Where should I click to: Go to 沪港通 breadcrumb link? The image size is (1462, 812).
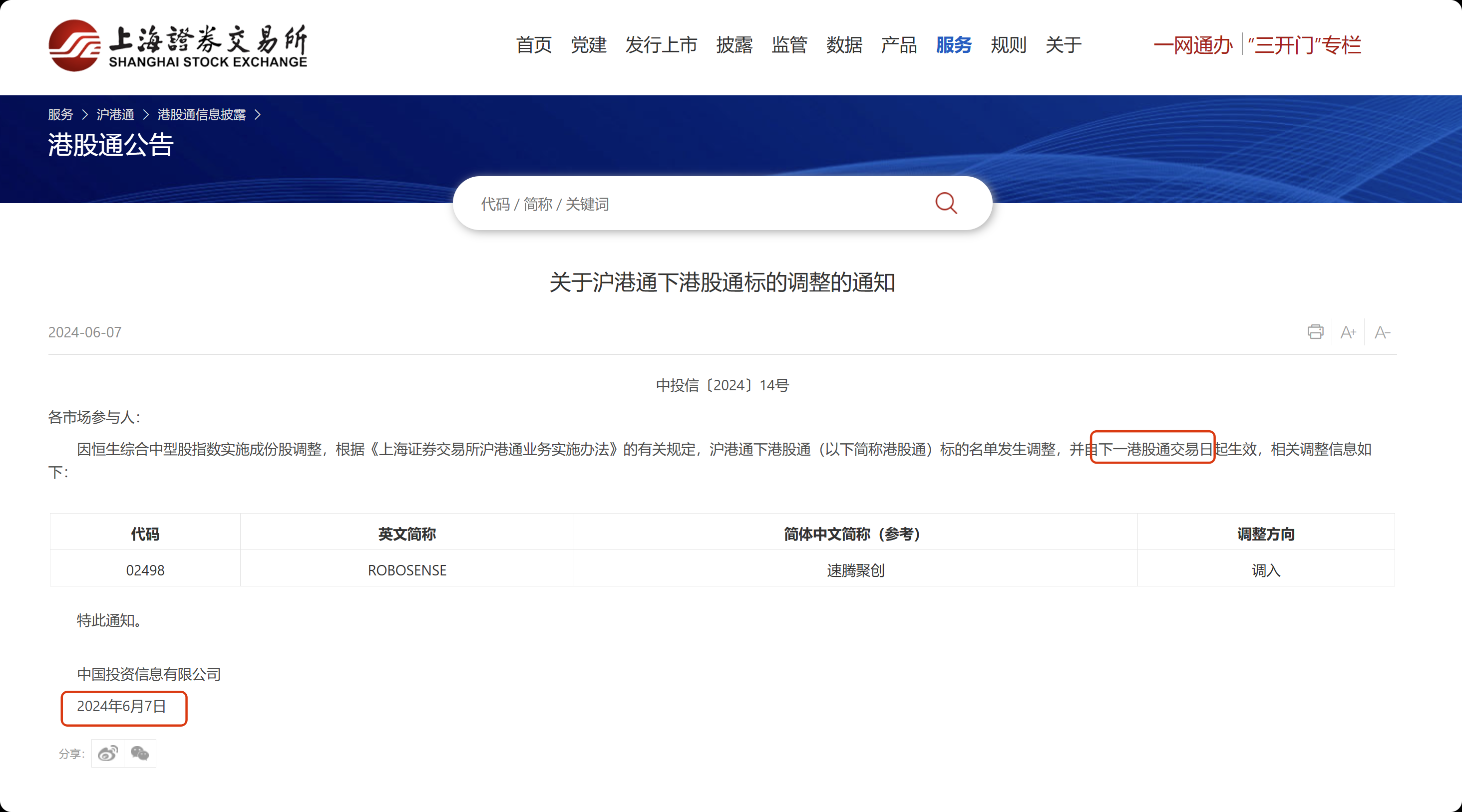click(x=115, y=115)
